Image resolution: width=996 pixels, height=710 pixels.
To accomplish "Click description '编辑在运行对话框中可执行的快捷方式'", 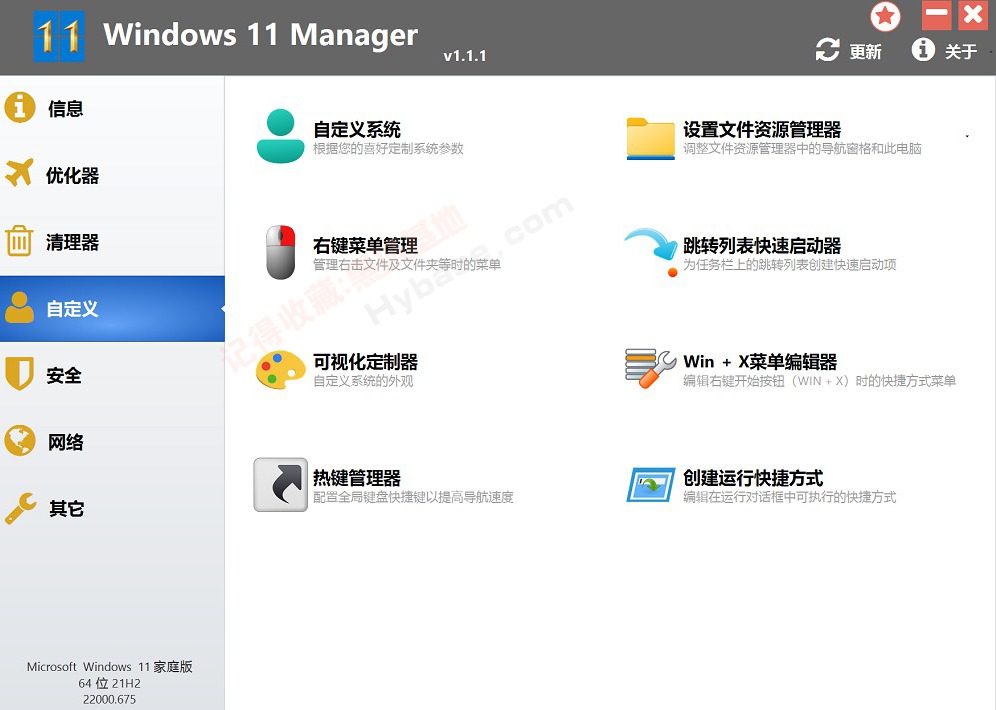I will click(x=790, y=497).
